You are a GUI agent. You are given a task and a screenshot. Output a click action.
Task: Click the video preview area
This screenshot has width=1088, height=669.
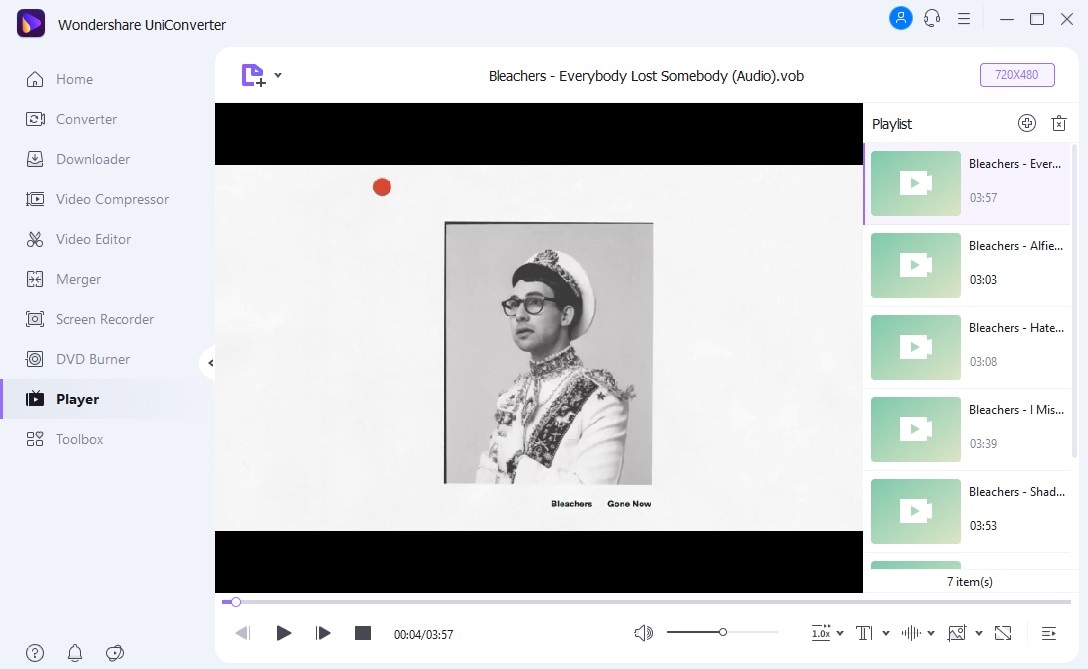538,348
